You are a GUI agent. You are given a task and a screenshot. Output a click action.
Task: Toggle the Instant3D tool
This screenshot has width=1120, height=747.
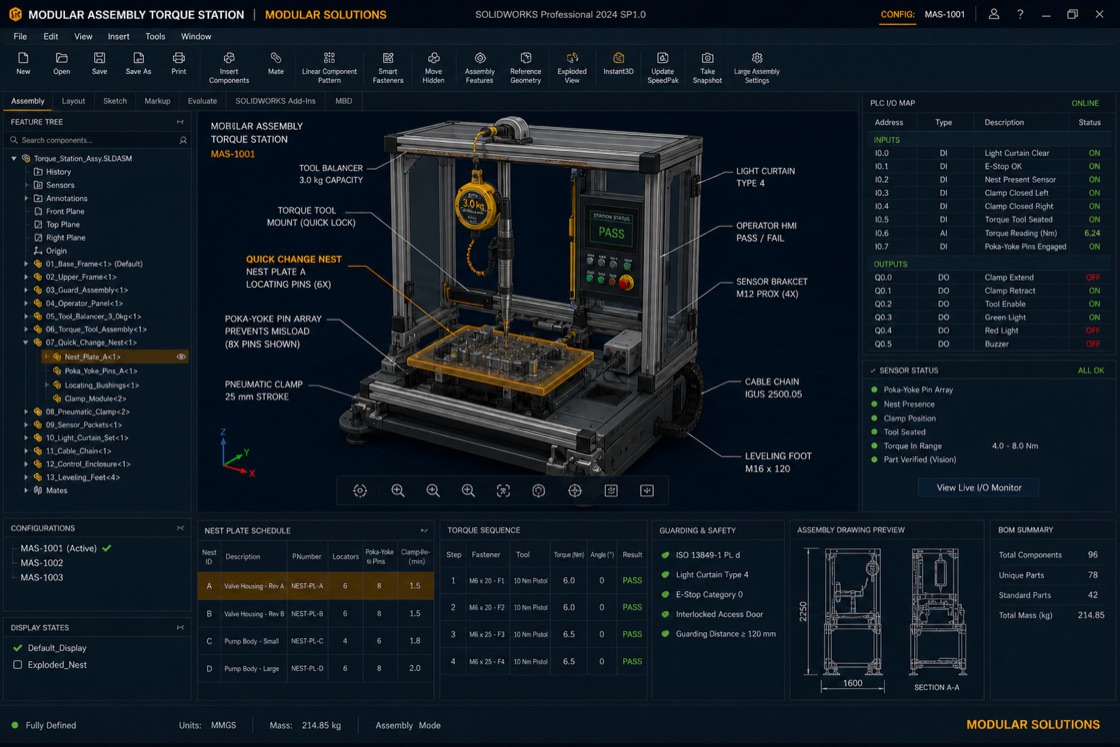[619, 63]
